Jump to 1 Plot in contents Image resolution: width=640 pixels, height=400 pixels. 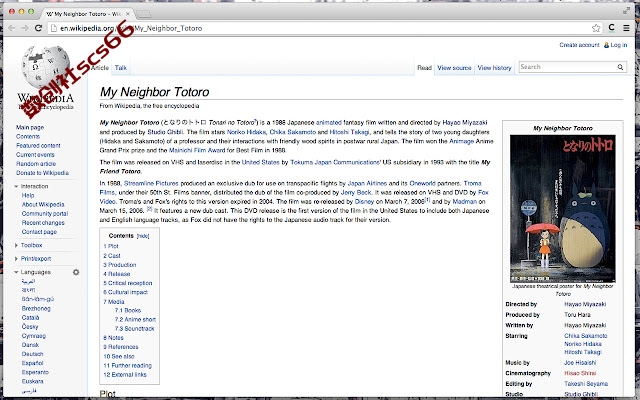click(111, 246)
